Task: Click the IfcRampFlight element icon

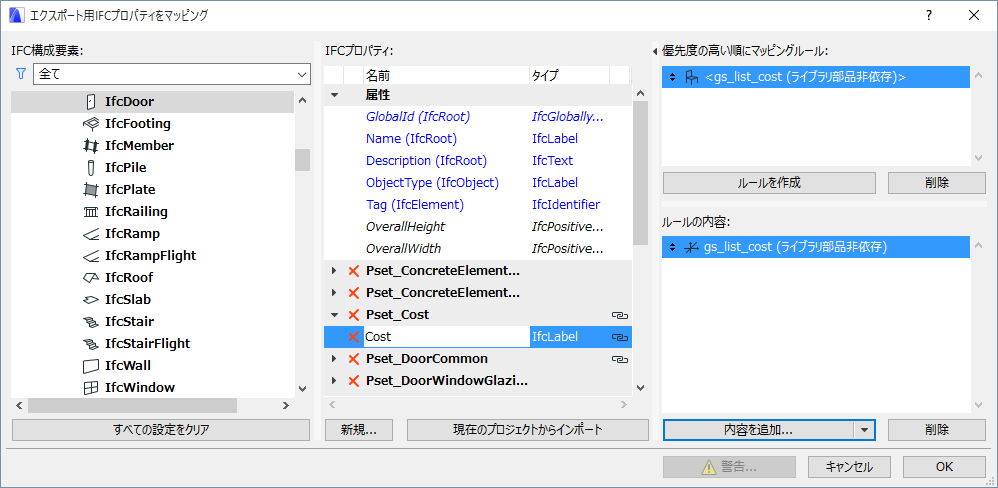Action: [x=90, y=256]
